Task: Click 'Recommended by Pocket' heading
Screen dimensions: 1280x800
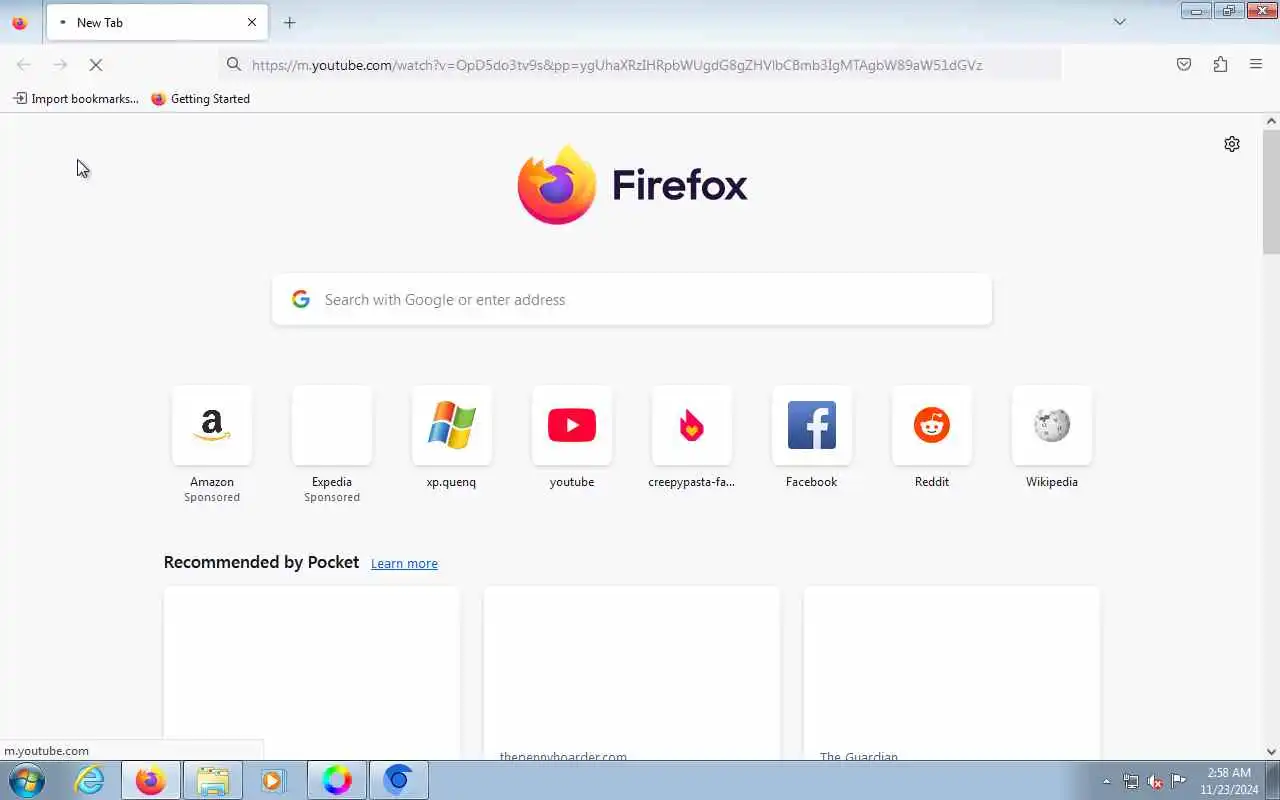Action: pos(261,562)
